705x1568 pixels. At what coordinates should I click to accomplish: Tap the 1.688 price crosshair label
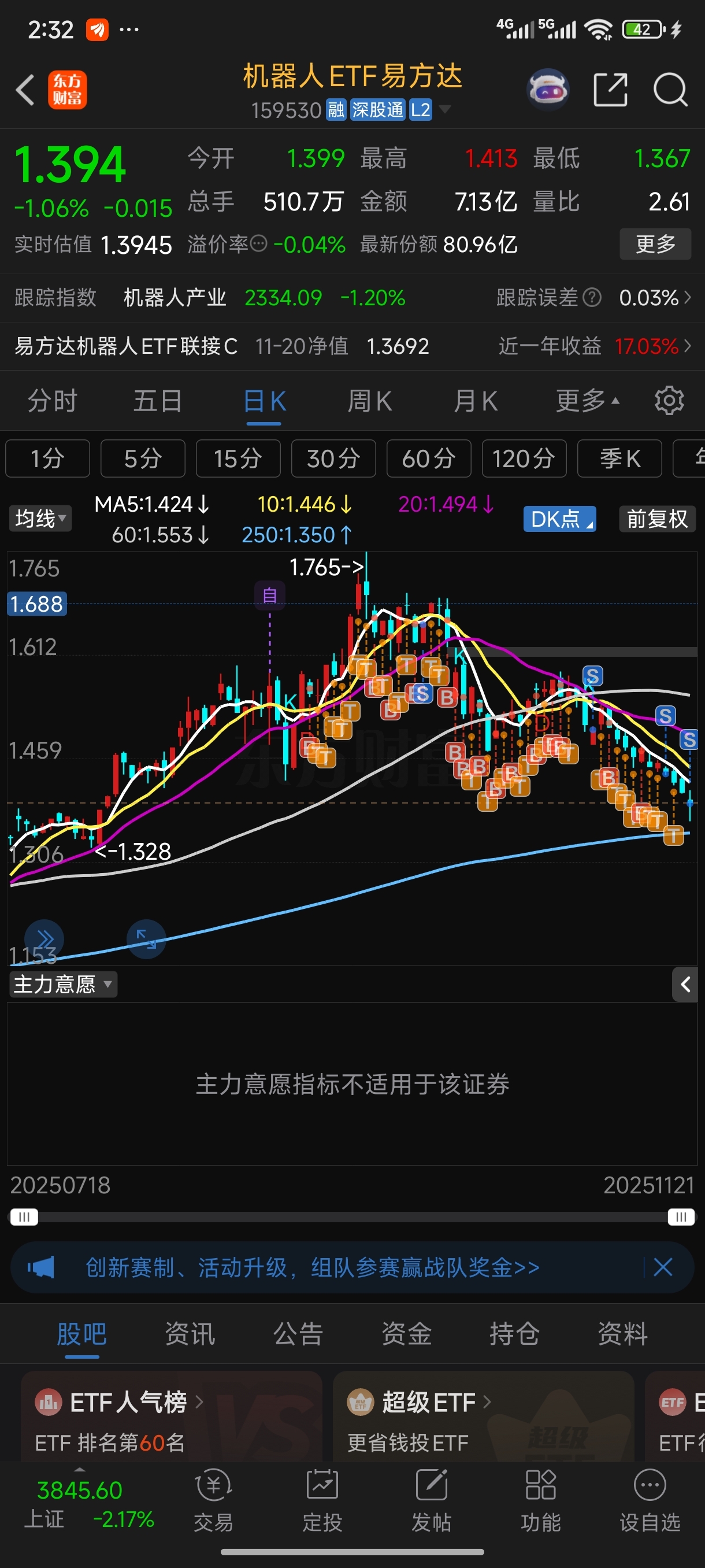[x=36, y=604]
